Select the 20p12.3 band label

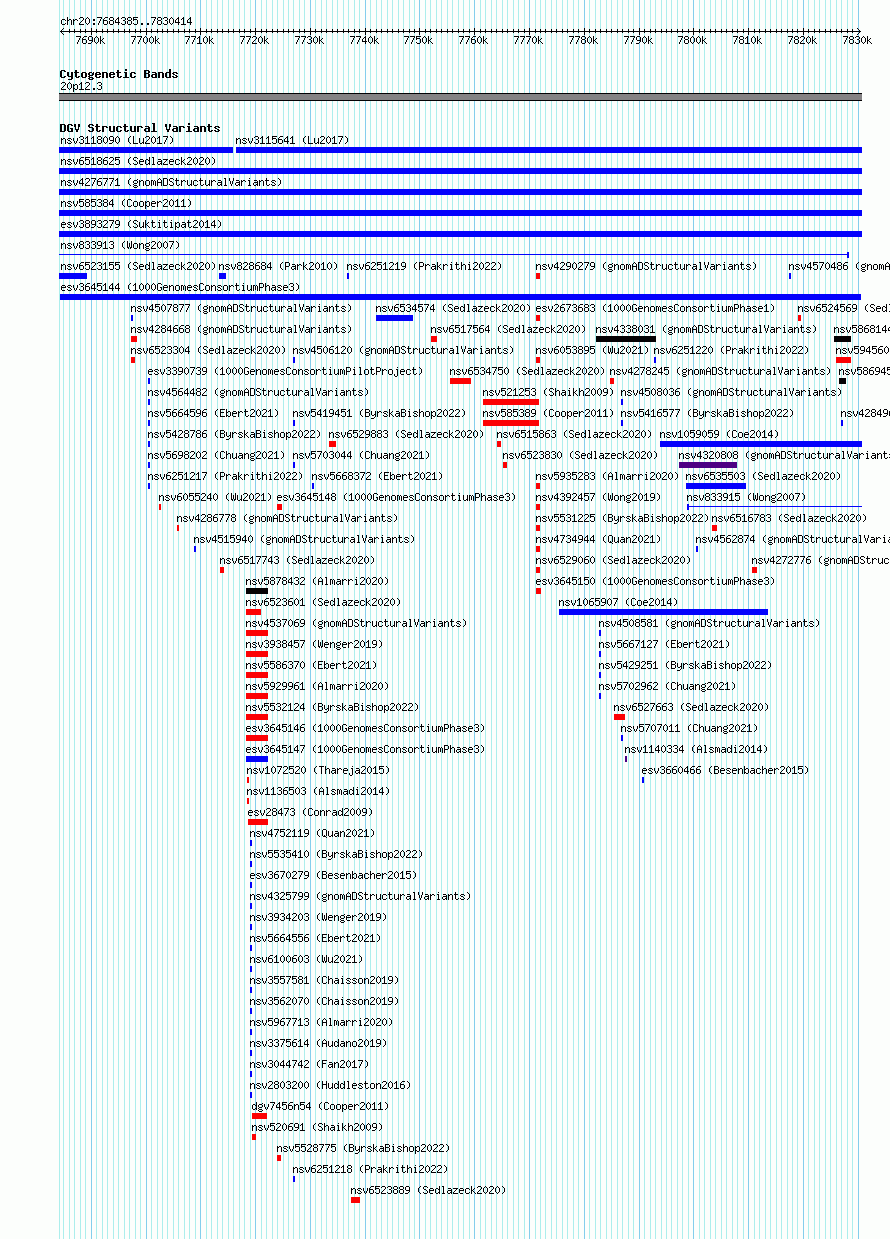pyautogui.click(x=81, y=86)
